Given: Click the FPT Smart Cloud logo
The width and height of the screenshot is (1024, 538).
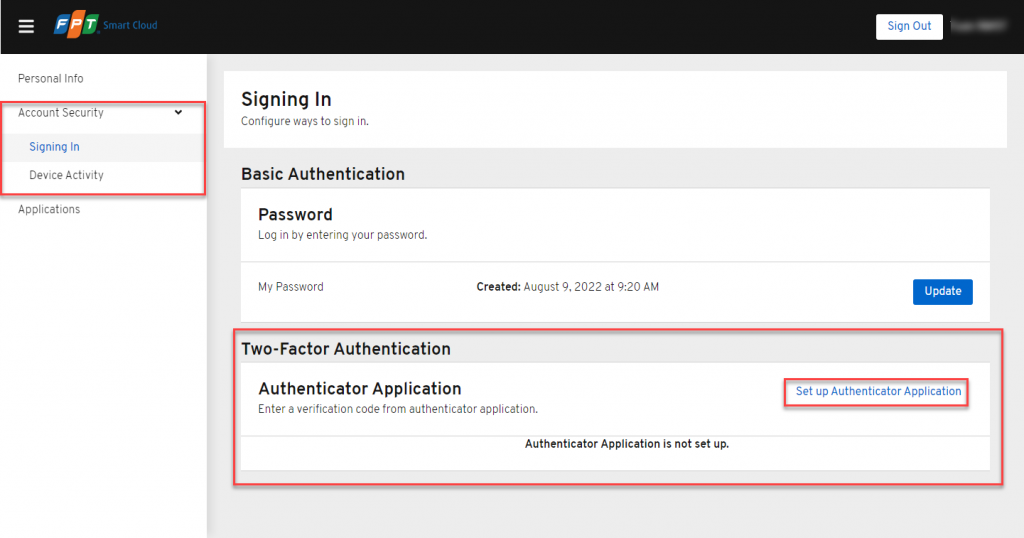Looking at the screenshot, I should 105,25.
